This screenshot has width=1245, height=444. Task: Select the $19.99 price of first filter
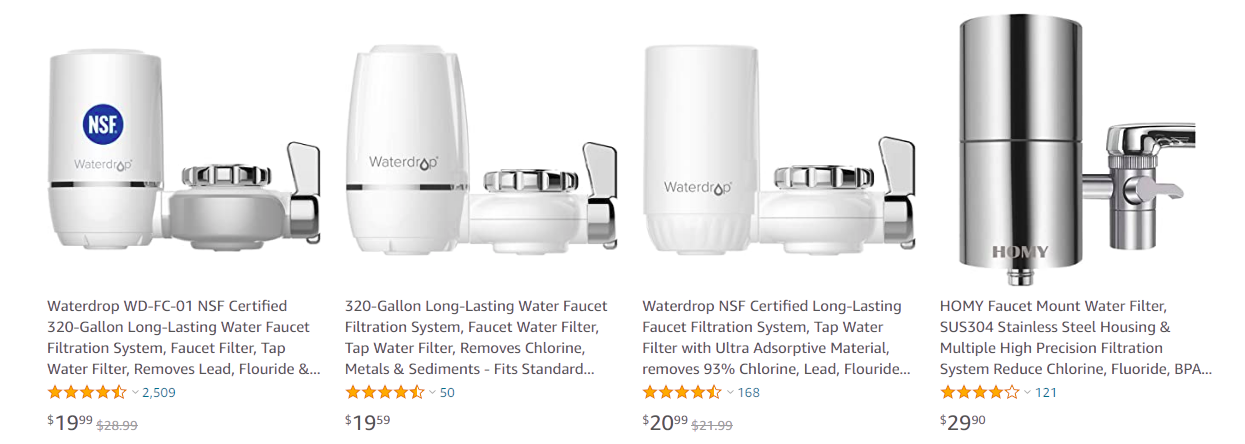coord(70,423)
